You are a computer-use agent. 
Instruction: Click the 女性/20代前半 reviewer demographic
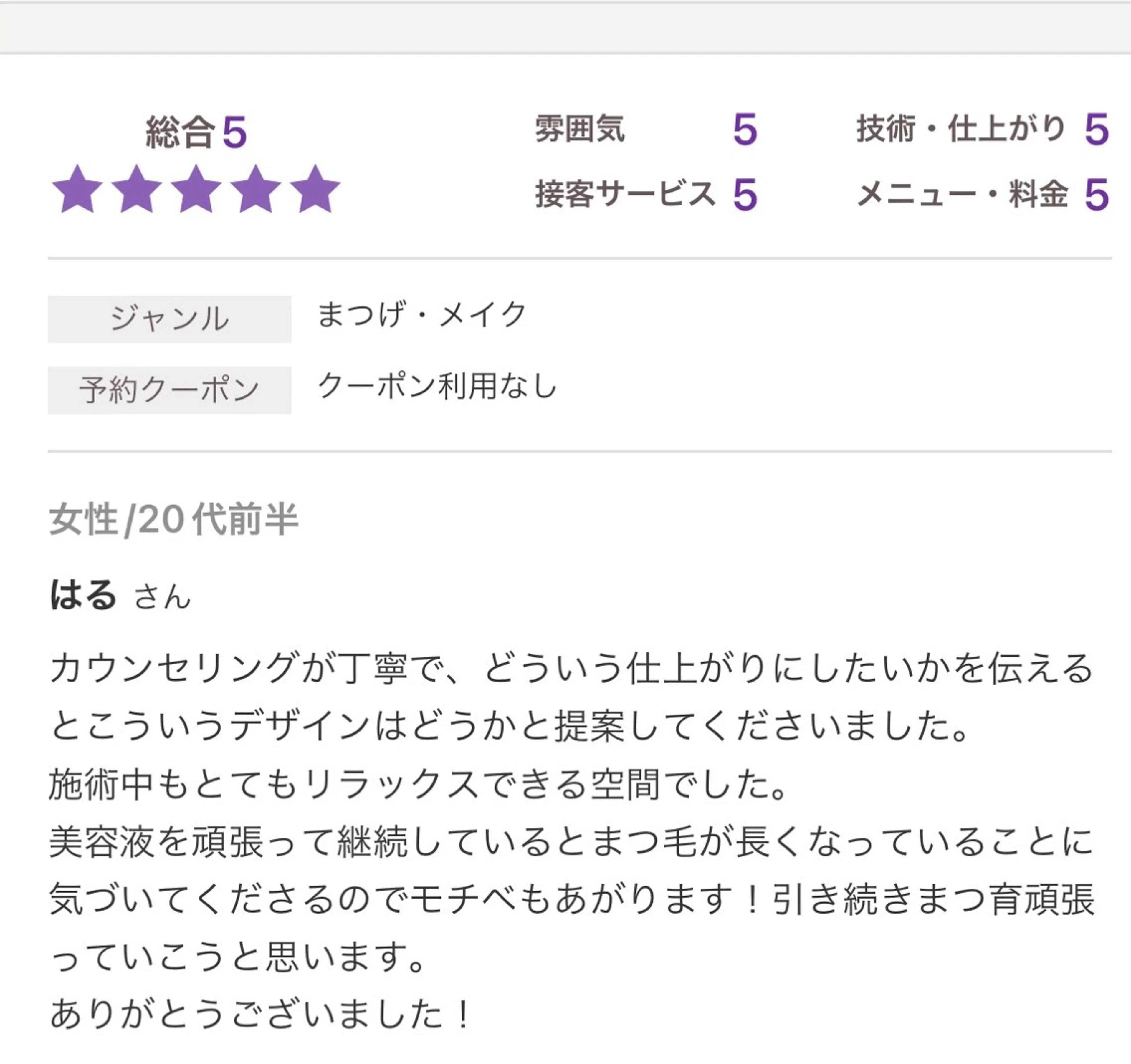[x=173, y=519]
